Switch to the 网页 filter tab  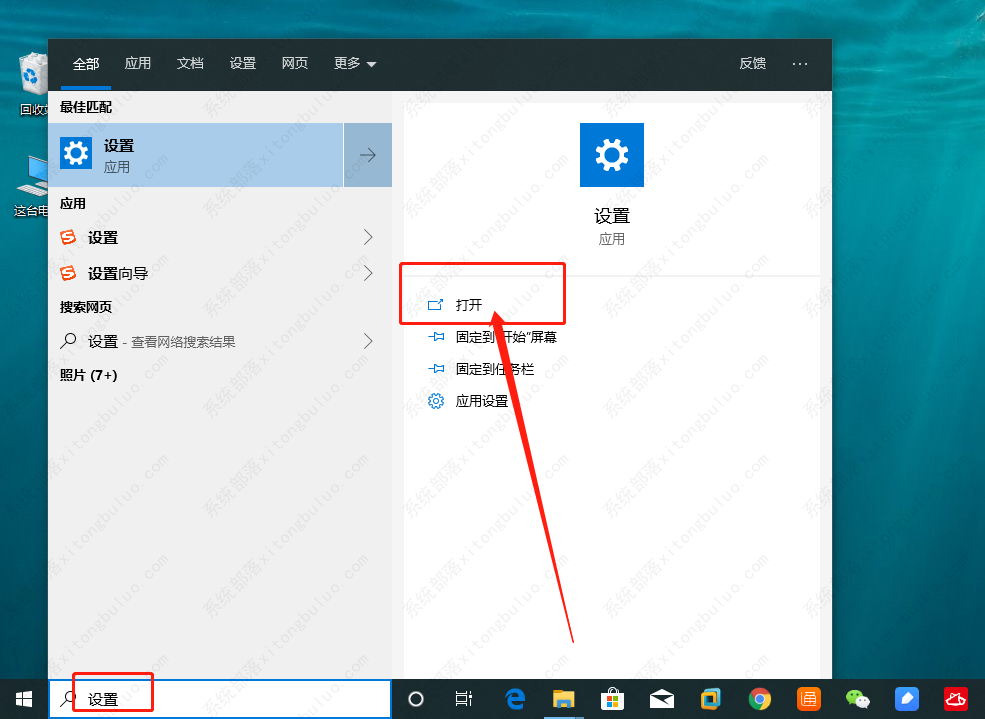tap(295, 63)
